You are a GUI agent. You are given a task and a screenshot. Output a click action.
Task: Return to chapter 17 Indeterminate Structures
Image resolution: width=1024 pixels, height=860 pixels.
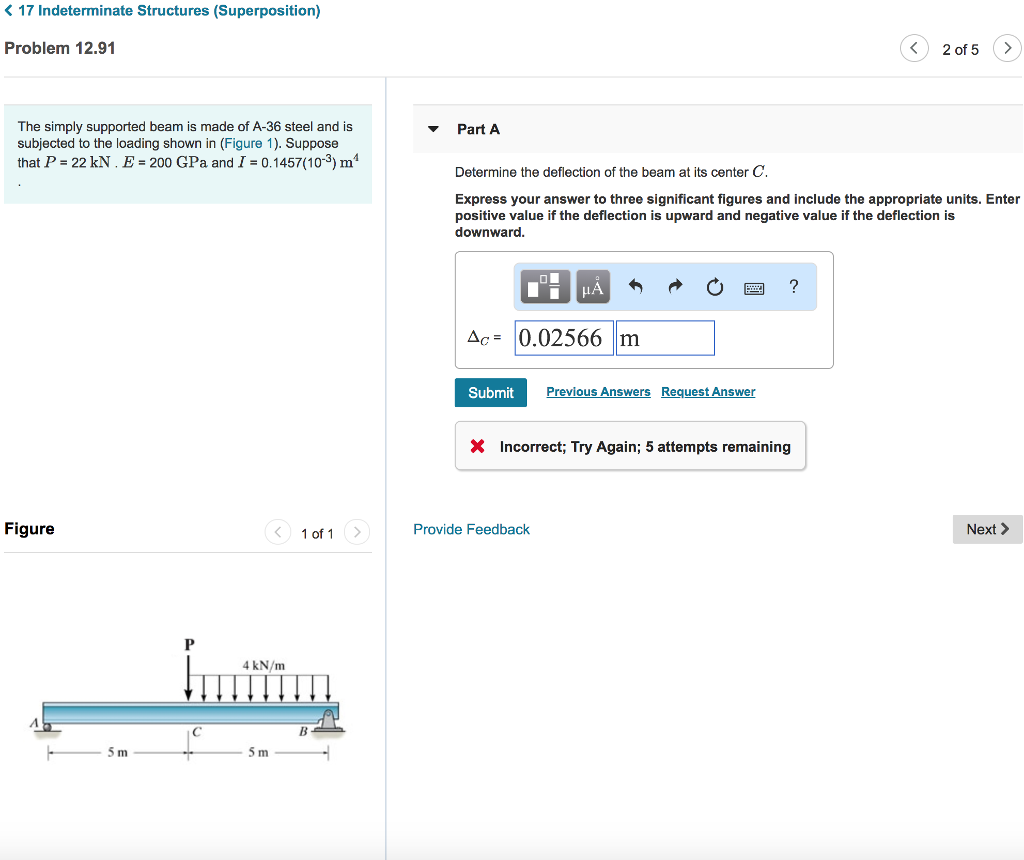[x=162, y=10]
